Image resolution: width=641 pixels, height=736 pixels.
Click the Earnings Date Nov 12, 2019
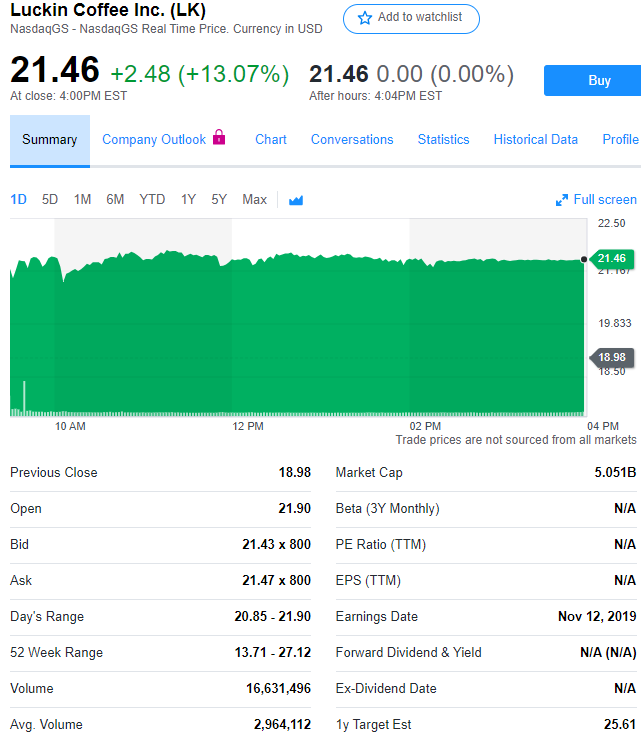click(597, 616)
